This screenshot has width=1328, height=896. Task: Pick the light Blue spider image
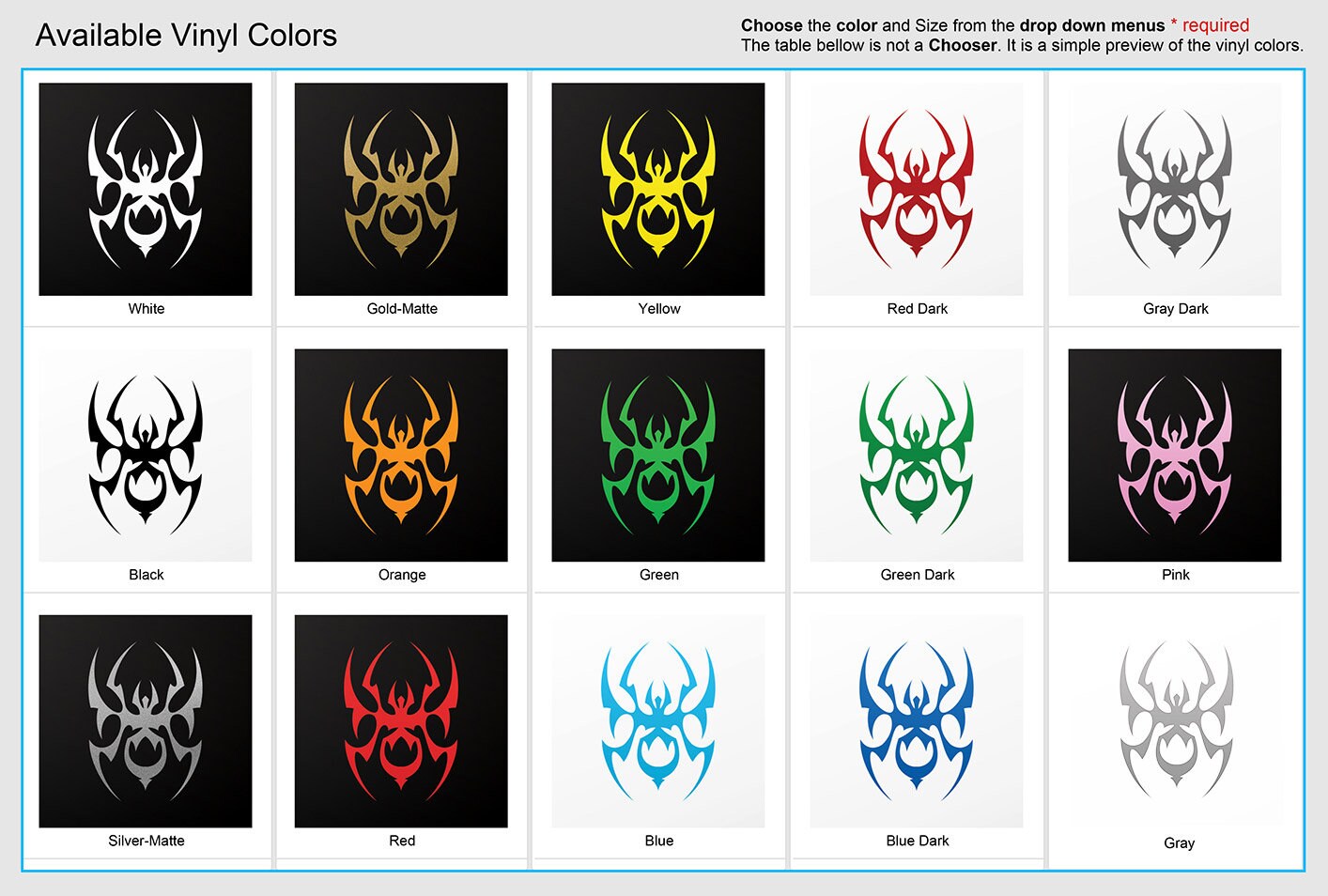click(658, 721)
